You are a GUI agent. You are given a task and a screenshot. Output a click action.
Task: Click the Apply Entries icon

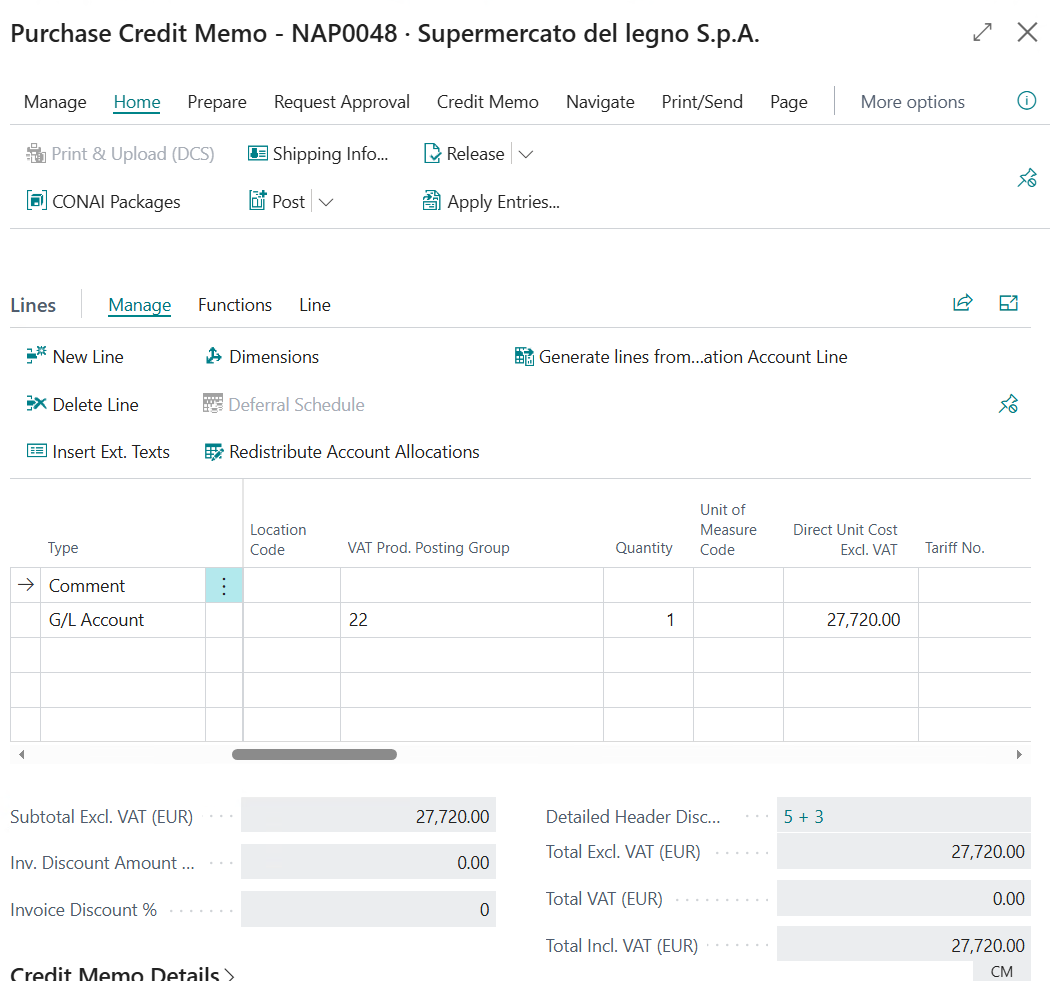coord(432,201)
